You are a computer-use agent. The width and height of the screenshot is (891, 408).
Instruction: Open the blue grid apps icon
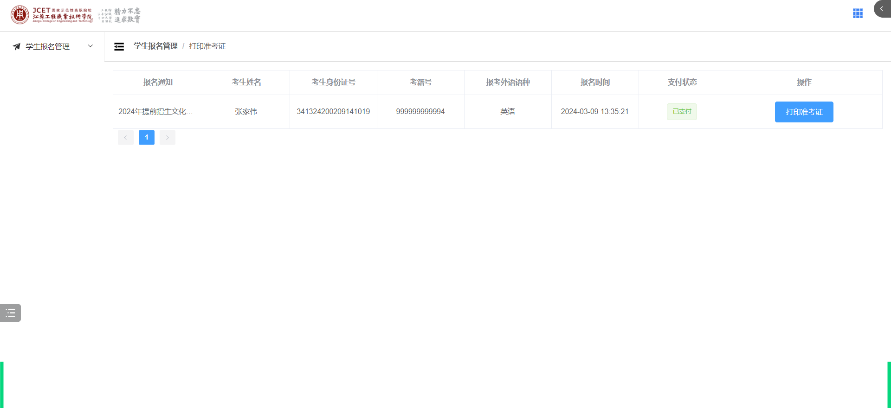coord(857,13)
